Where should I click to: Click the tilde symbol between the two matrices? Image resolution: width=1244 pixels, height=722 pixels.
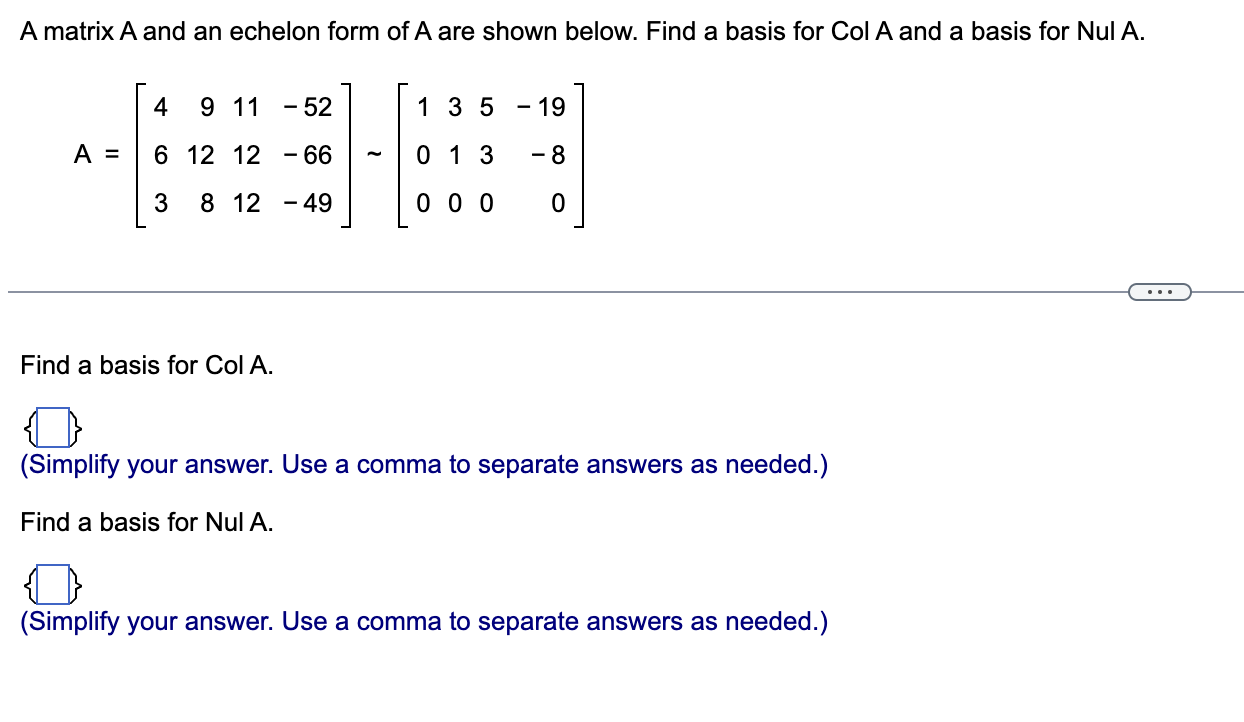click(x=376, y=155)
